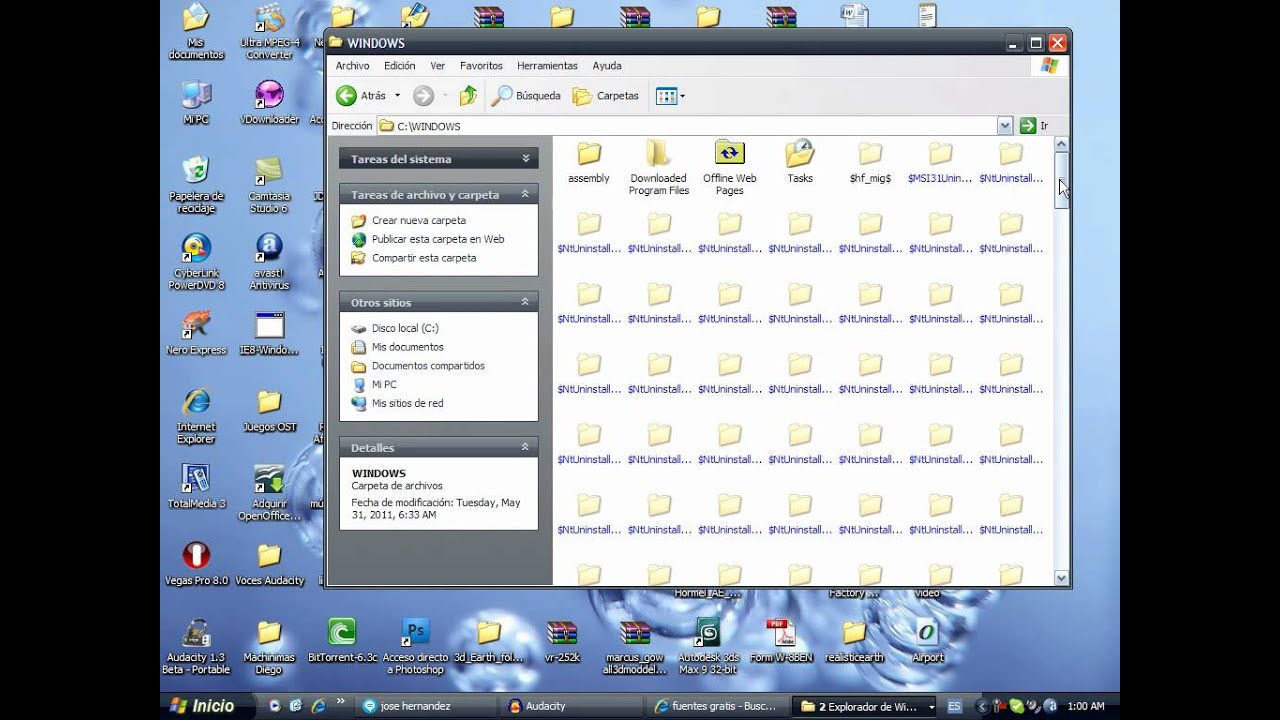Open Documentos compartidos link
The image size is (1280, 720).
428,366
